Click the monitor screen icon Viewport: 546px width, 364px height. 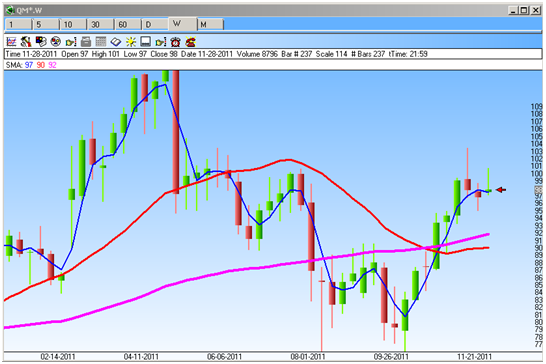146,42
